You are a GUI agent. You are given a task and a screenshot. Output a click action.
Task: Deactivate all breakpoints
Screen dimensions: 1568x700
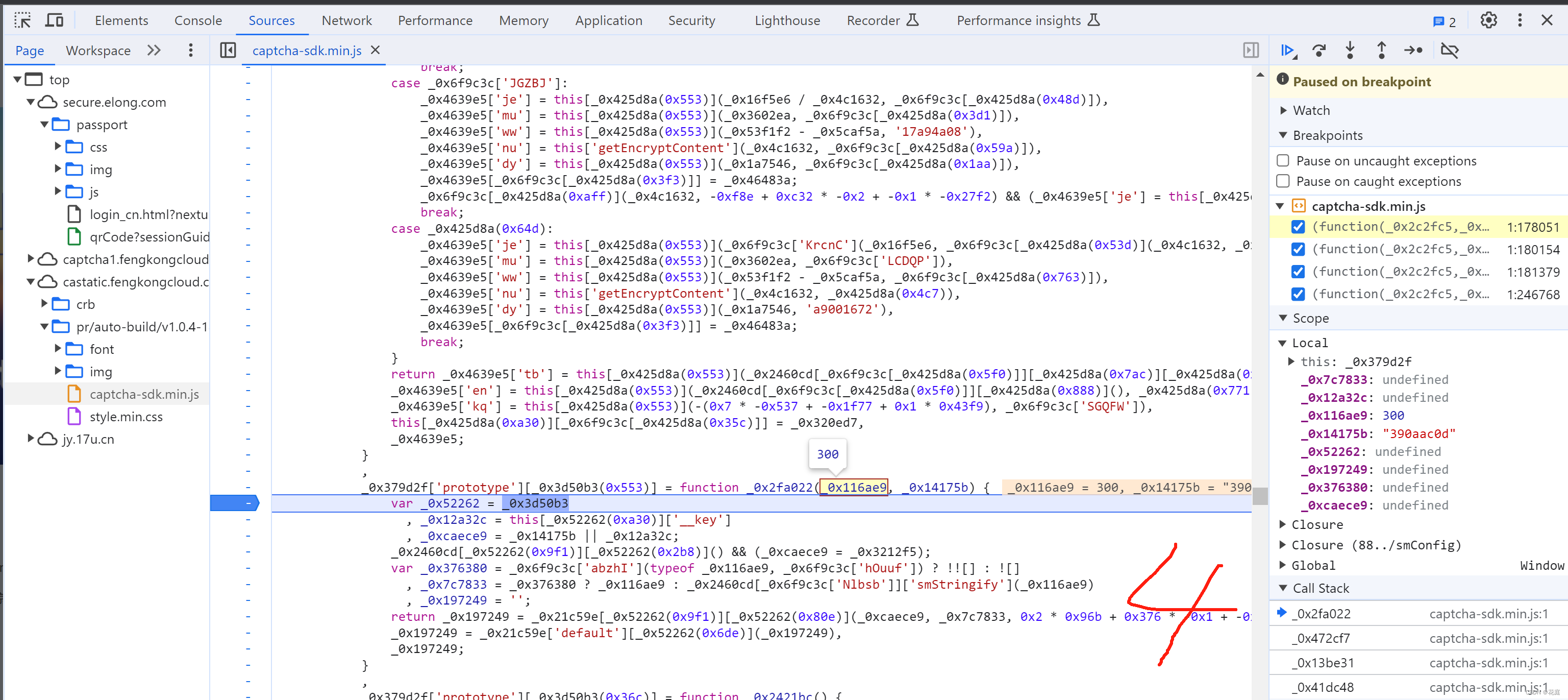coord(1449,51)
